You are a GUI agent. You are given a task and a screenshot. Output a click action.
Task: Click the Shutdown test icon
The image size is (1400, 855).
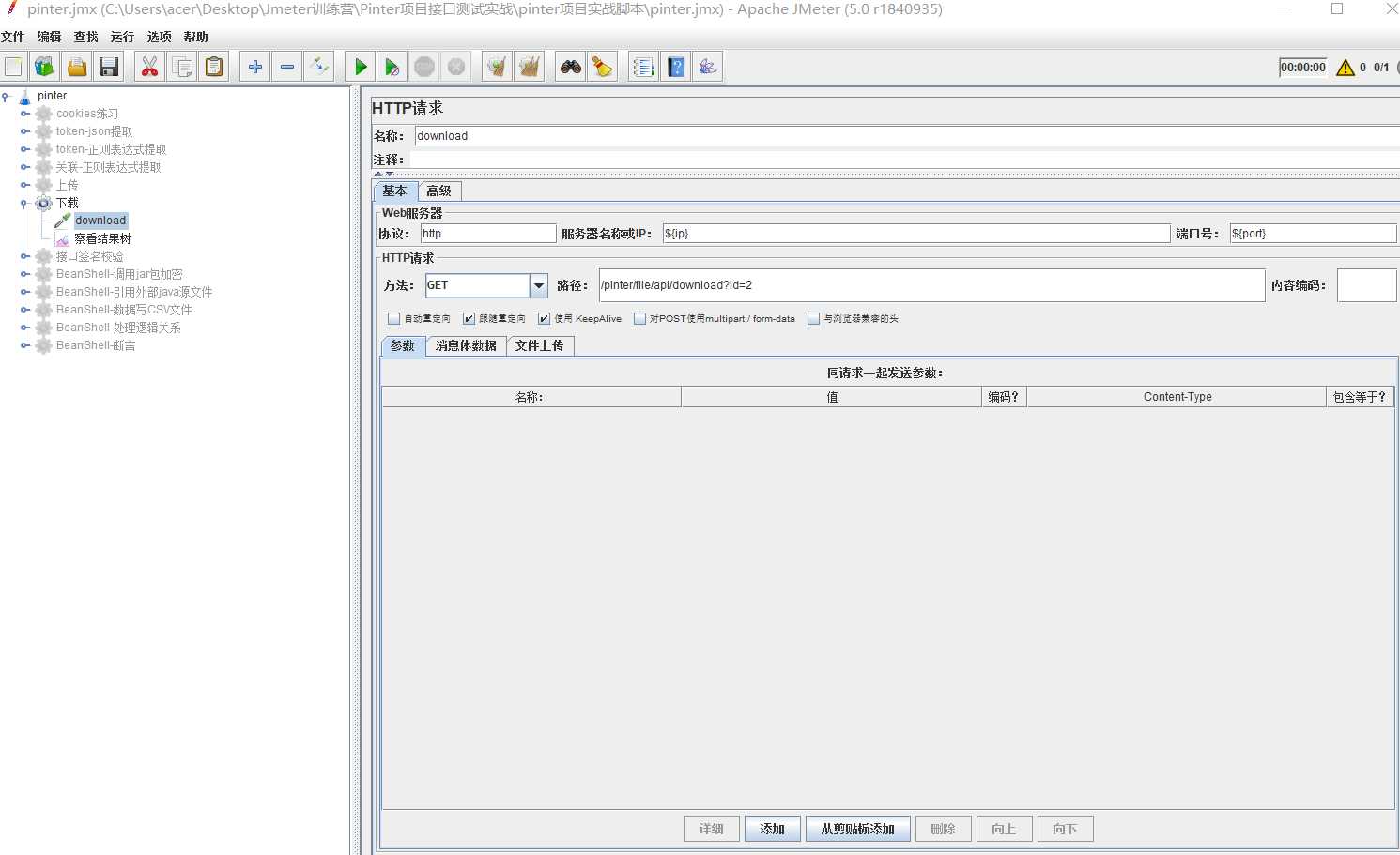(x=456, y=67)
